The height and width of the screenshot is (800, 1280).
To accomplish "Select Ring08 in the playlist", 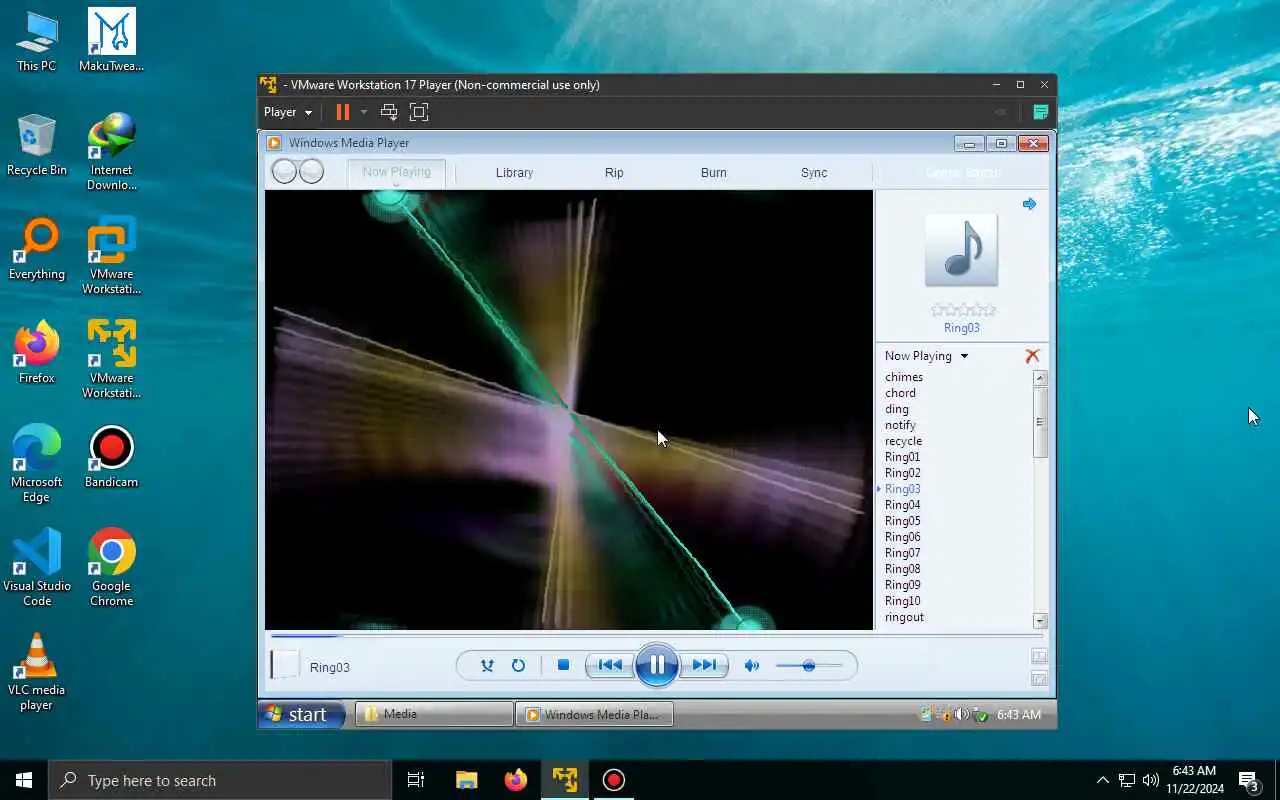I will pos(902,569).
